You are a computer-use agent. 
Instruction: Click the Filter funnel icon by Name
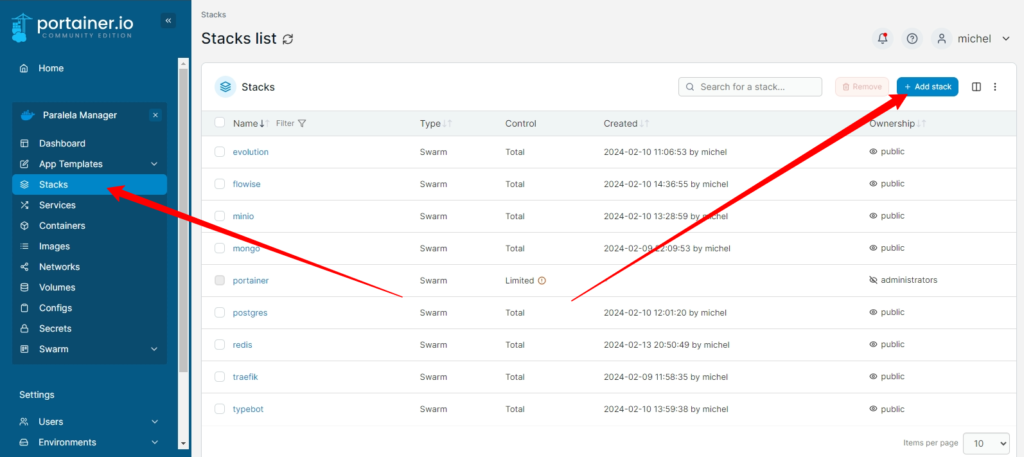coord(302,123)
